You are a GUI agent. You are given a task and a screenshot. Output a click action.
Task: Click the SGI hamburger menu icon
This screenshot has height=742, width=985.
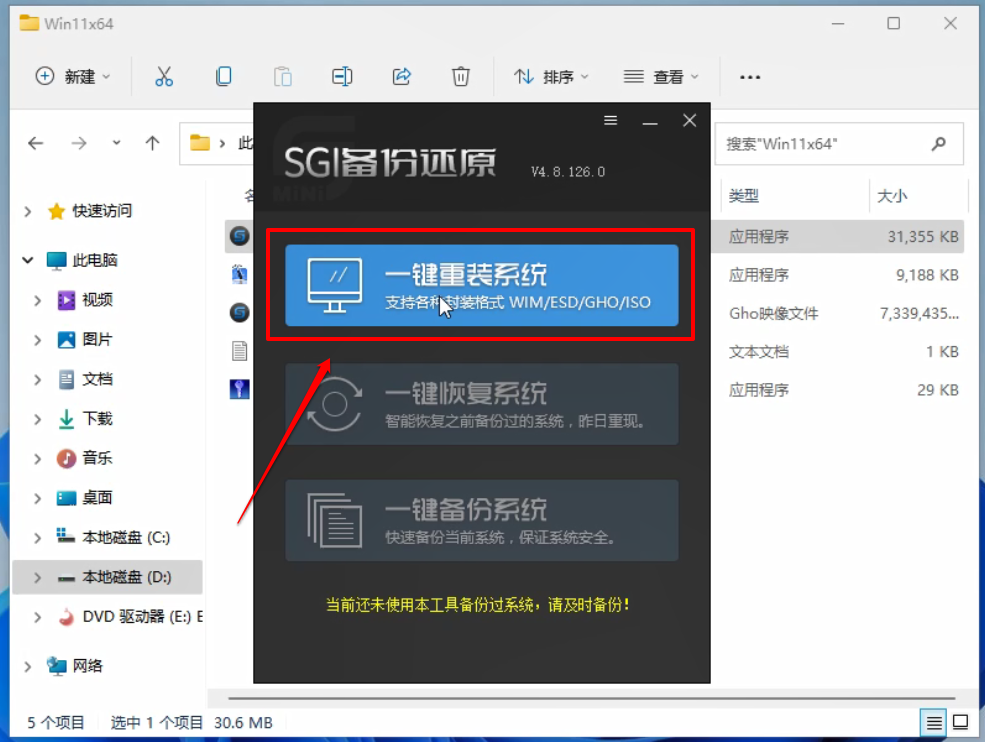tap(610, 120)
